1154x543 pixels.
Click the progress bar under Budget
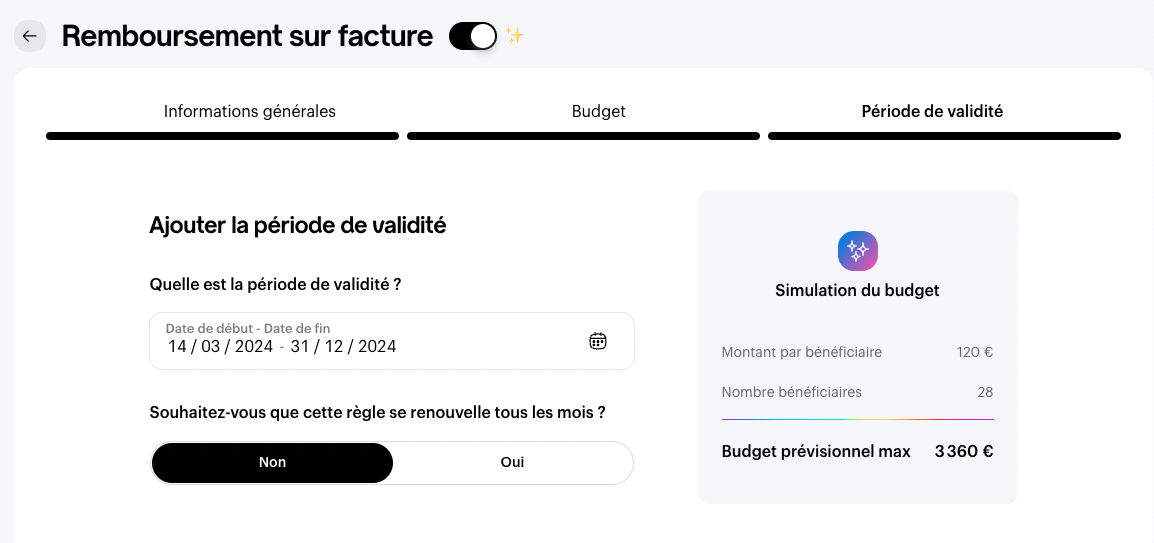point(583,136)
